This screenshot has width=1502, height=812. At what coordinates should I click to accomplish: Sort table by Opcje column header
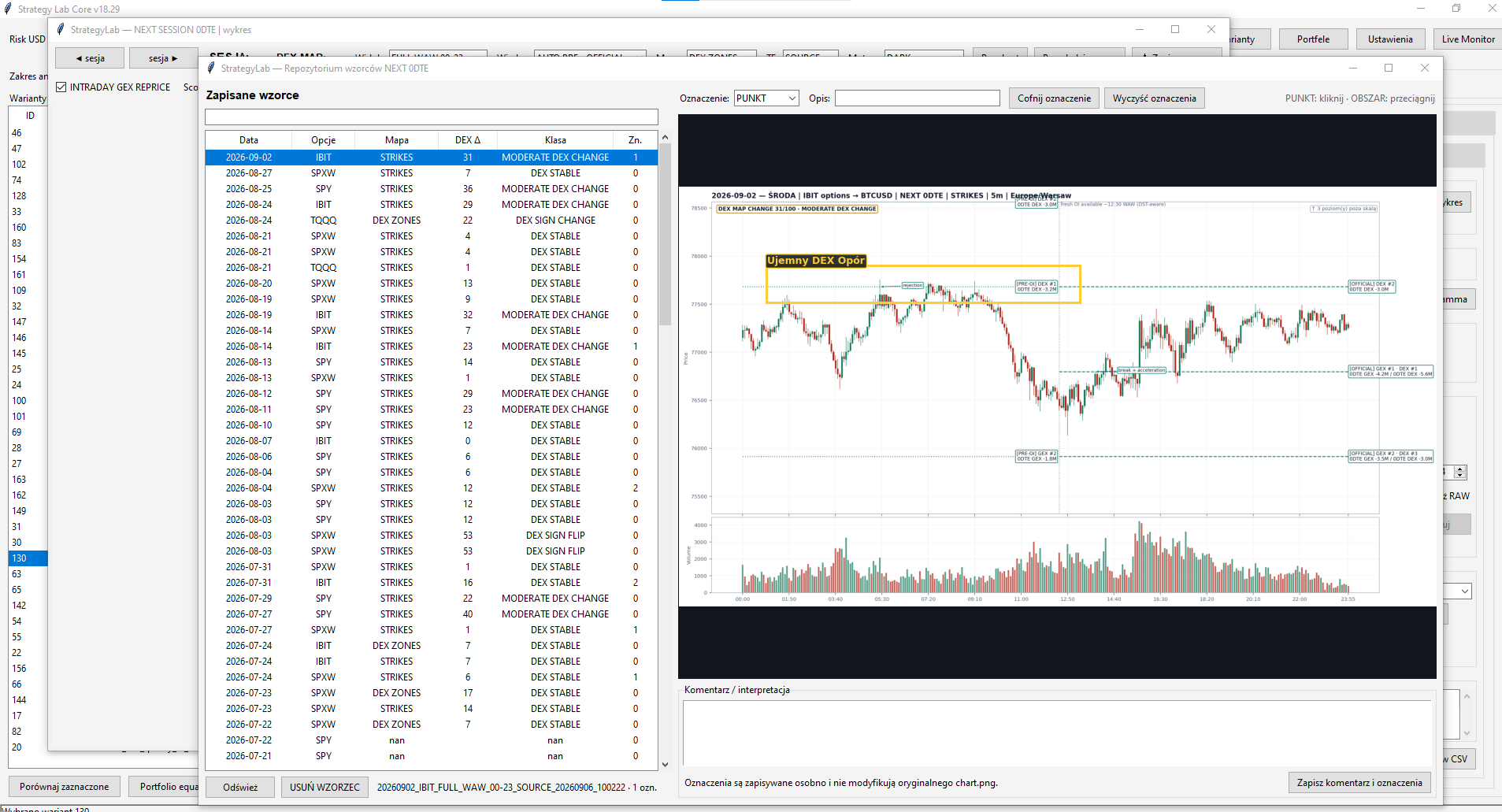click(323, 140)
